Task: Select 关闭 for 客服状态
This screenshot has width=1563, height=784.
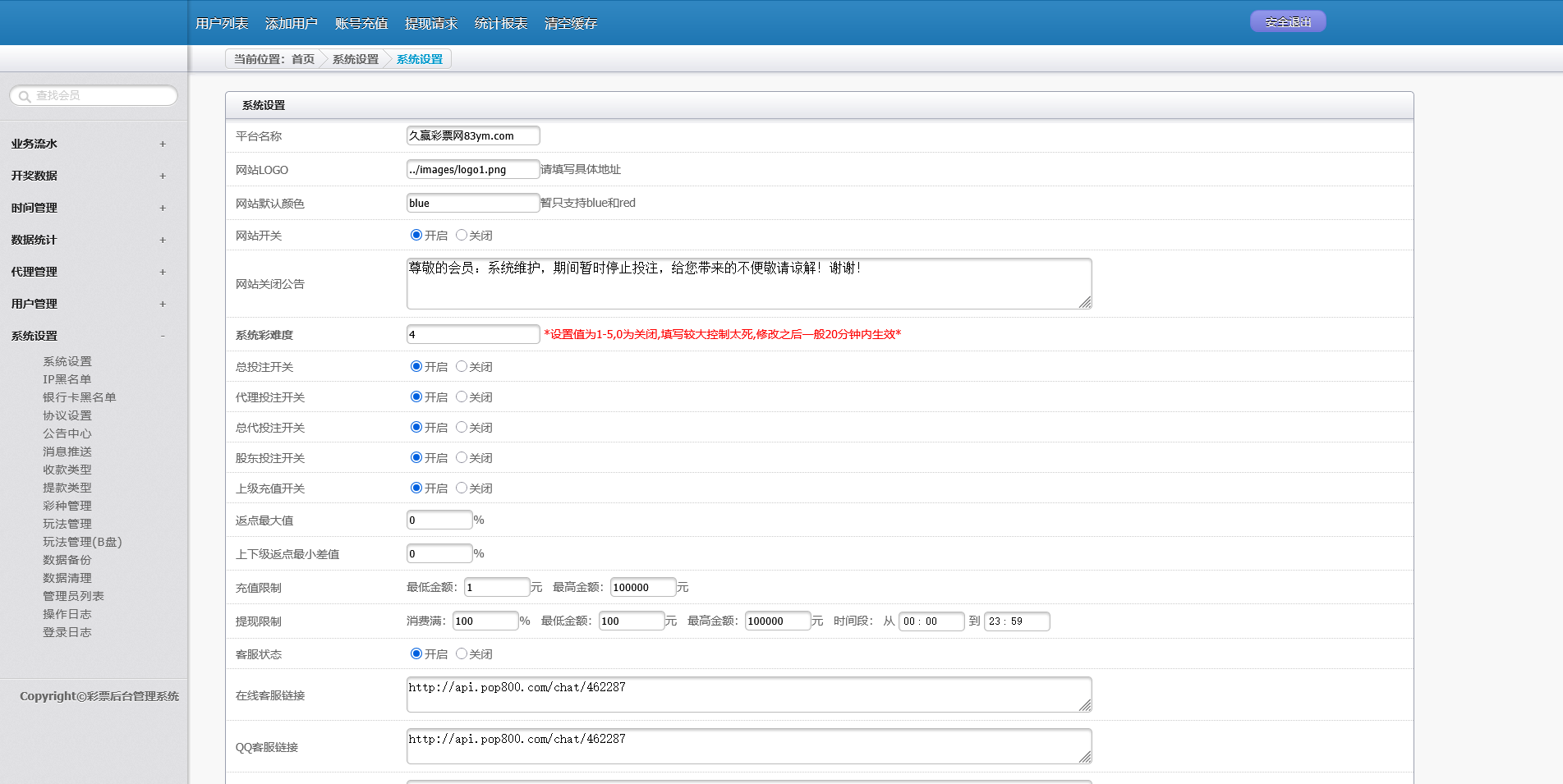Action: 462,653
